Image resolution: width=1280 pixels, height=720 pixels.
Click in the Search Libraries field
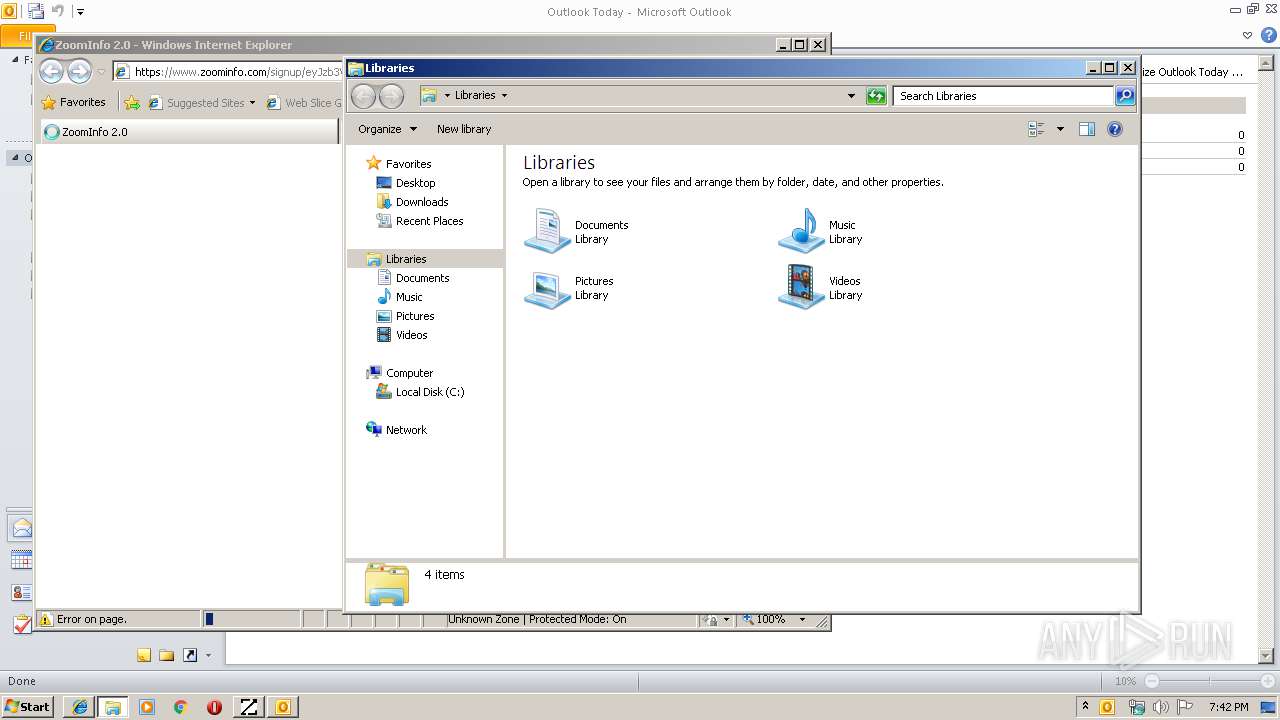pos(1003,96)
